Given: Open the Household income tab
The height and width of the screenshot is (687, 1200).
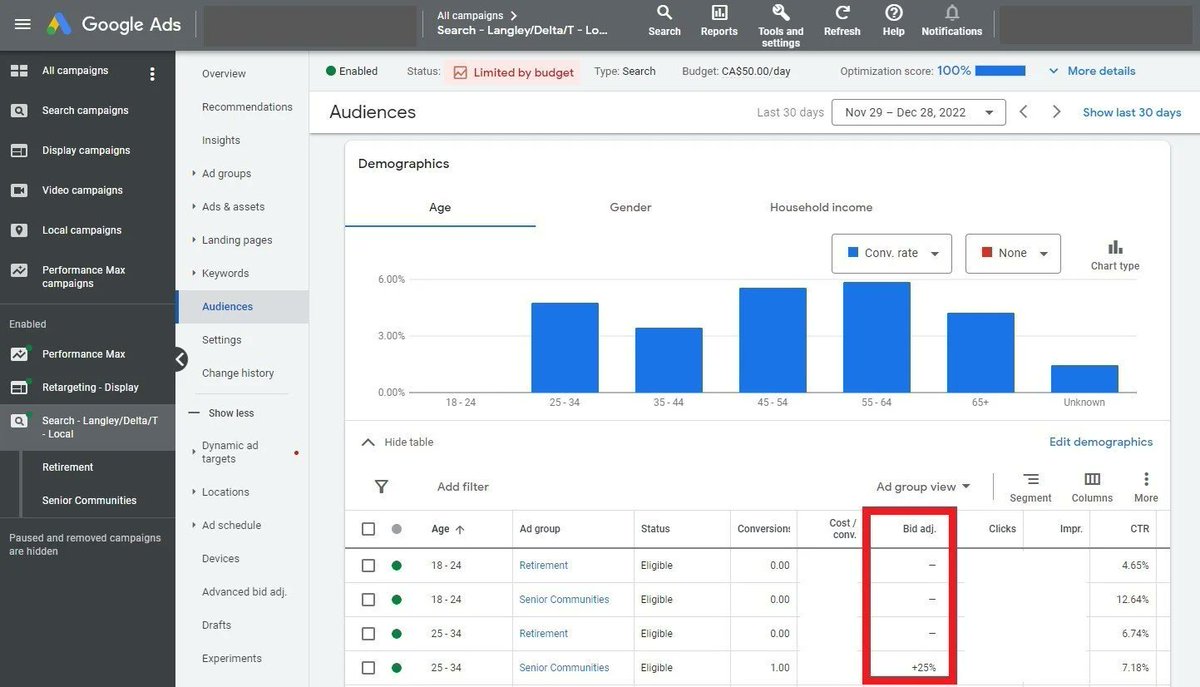Looking at the screenshot, I should 820,207.
